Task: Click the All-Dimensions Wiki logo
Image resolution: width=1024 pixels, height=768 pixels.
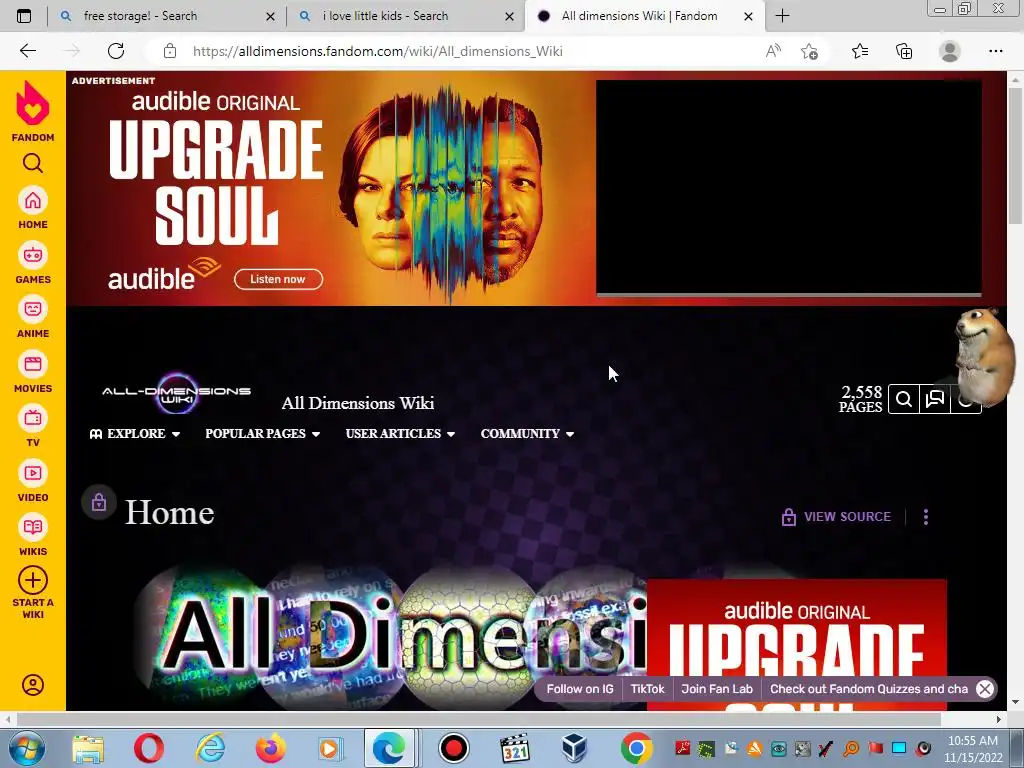Action: [176, 392]
